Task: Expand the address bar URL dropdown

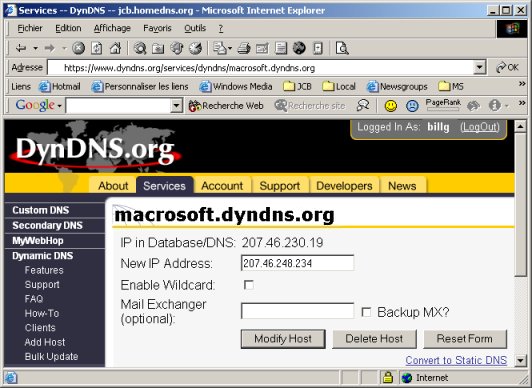Action: pos(479,67)
